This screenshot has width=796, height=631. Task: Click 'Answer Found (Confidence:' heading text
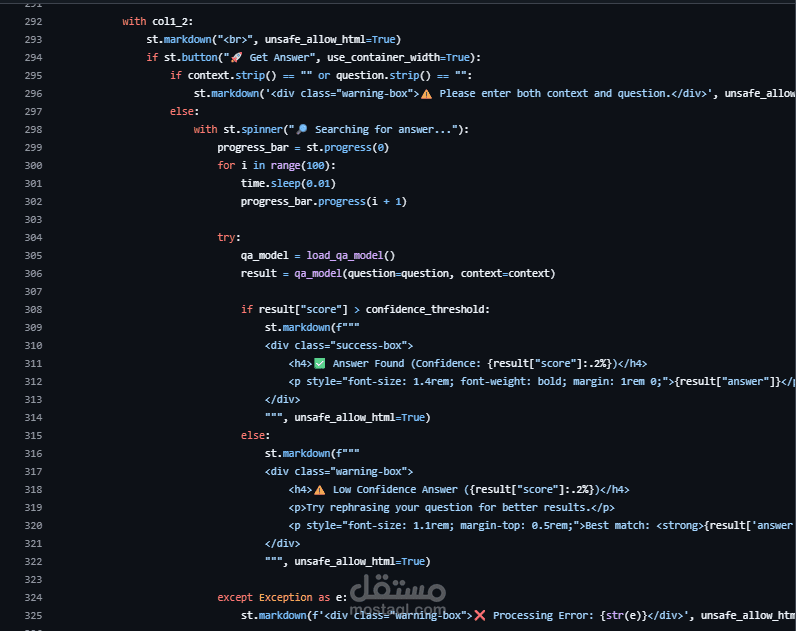click(x=407, y=363)
